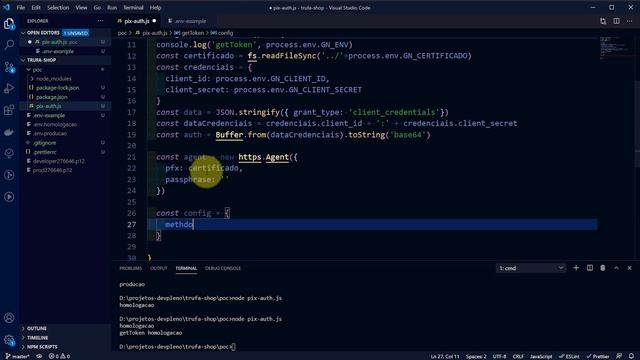Open editor more actions ellipsis
This screenshot has height=360, width=640.
point(630,21)
